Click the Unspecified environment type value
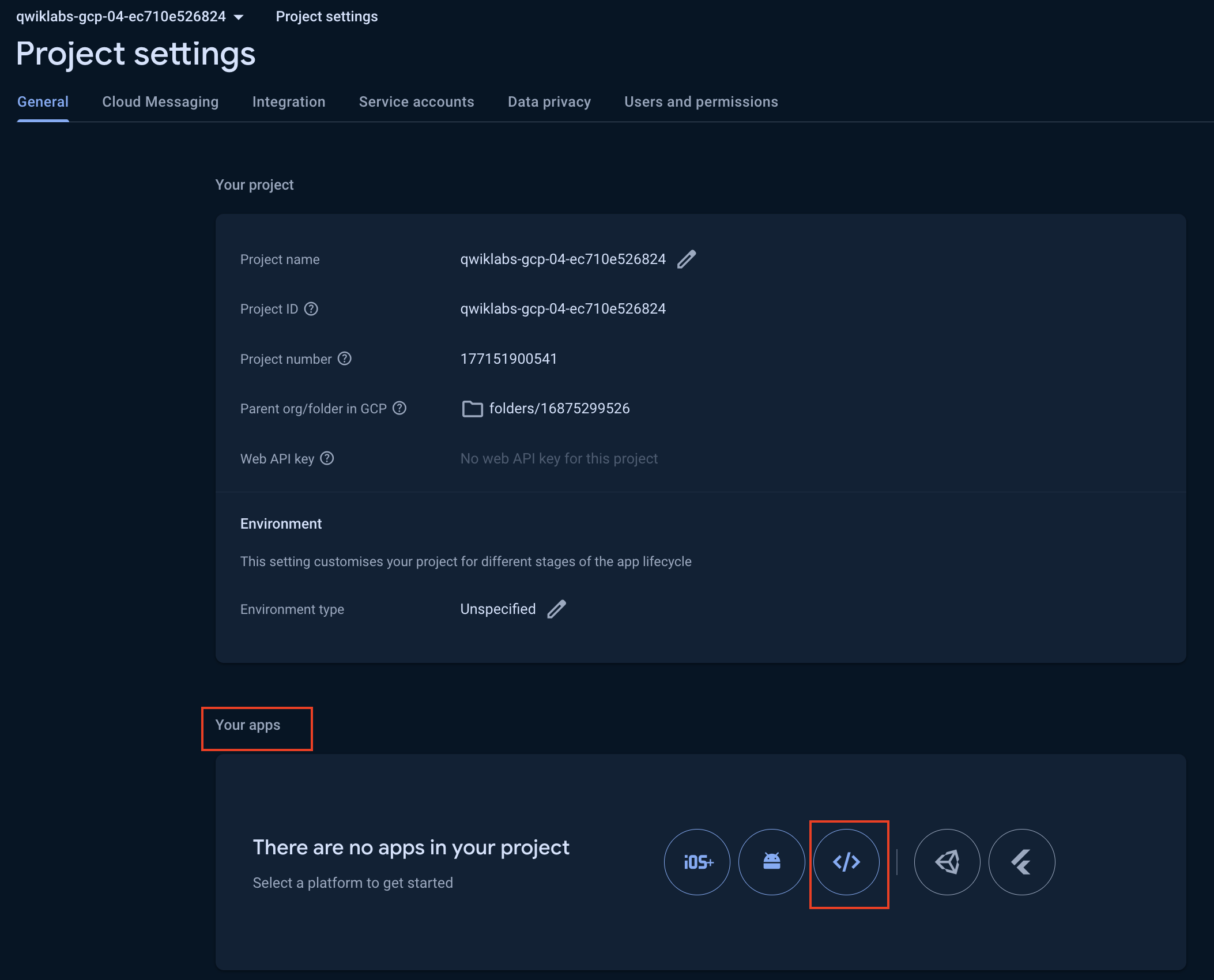 [x=498, y=609]
